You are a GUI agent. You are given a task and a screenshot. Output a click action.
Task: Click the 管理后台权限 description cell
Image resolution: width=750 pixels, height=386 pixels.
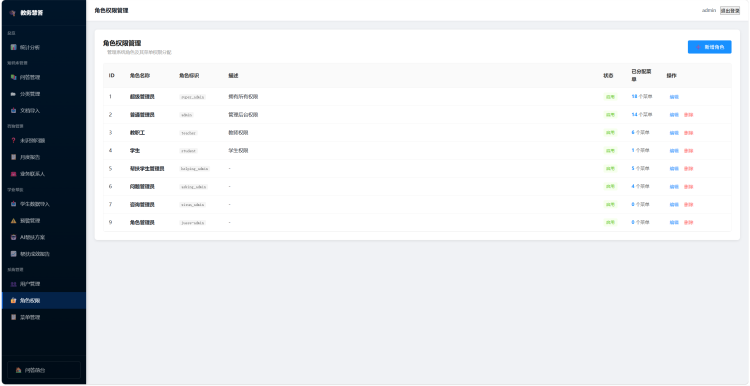(243, 115)
